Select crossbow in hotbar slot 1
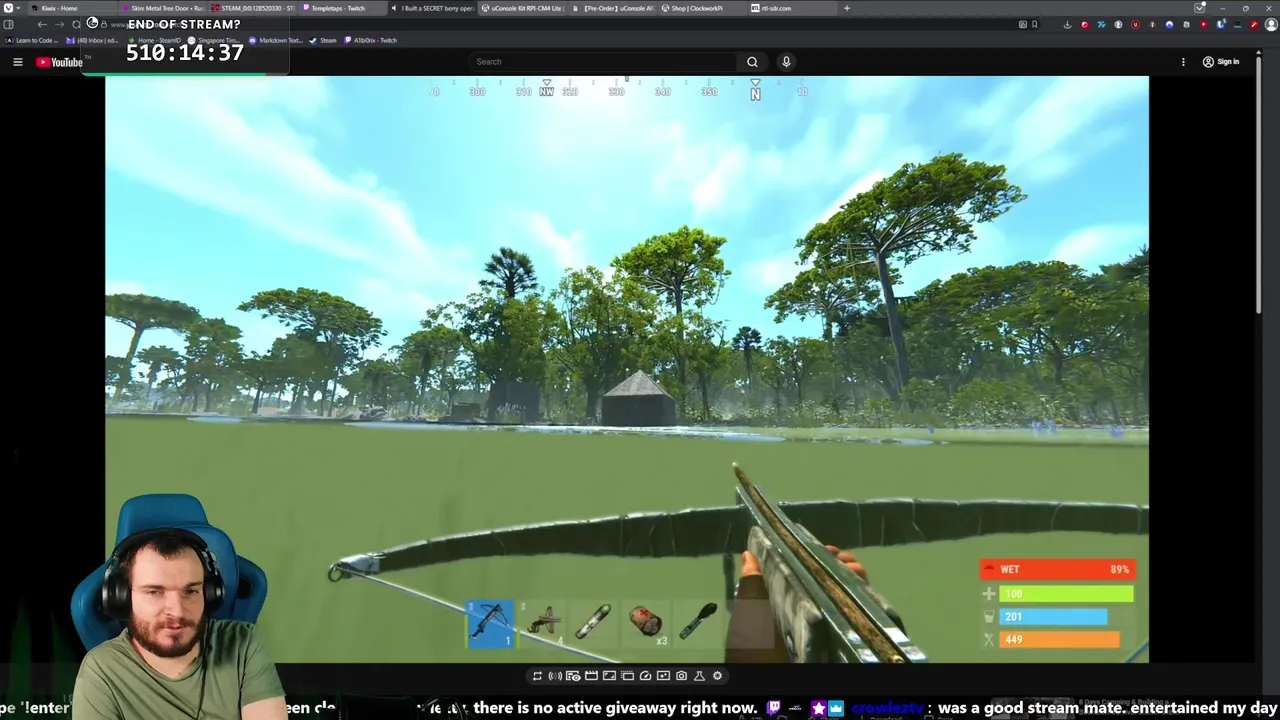This screenshot has width=1280, height=720. (490, 623)
